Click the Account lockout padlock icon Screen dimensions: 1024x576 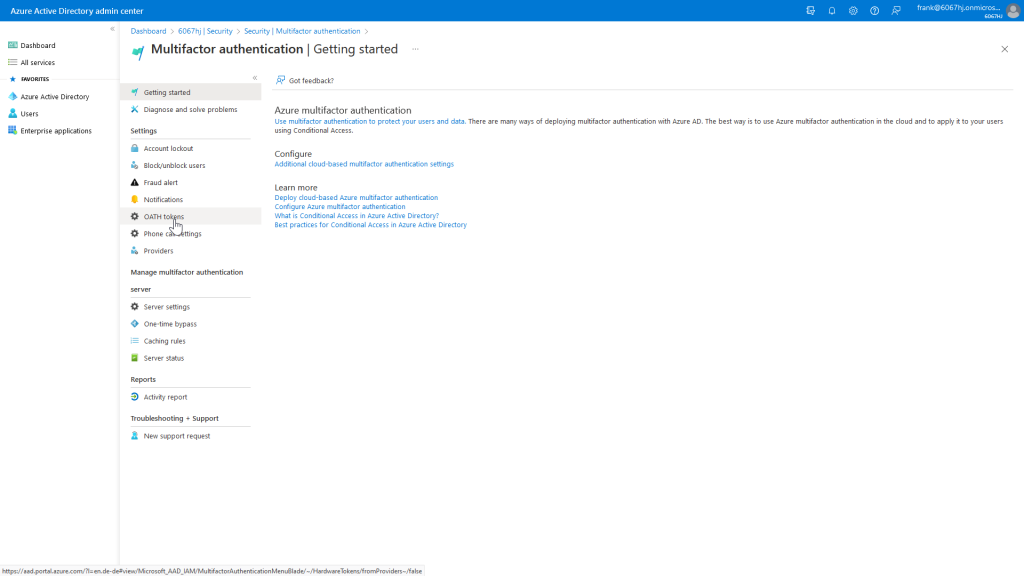point(135,149)
